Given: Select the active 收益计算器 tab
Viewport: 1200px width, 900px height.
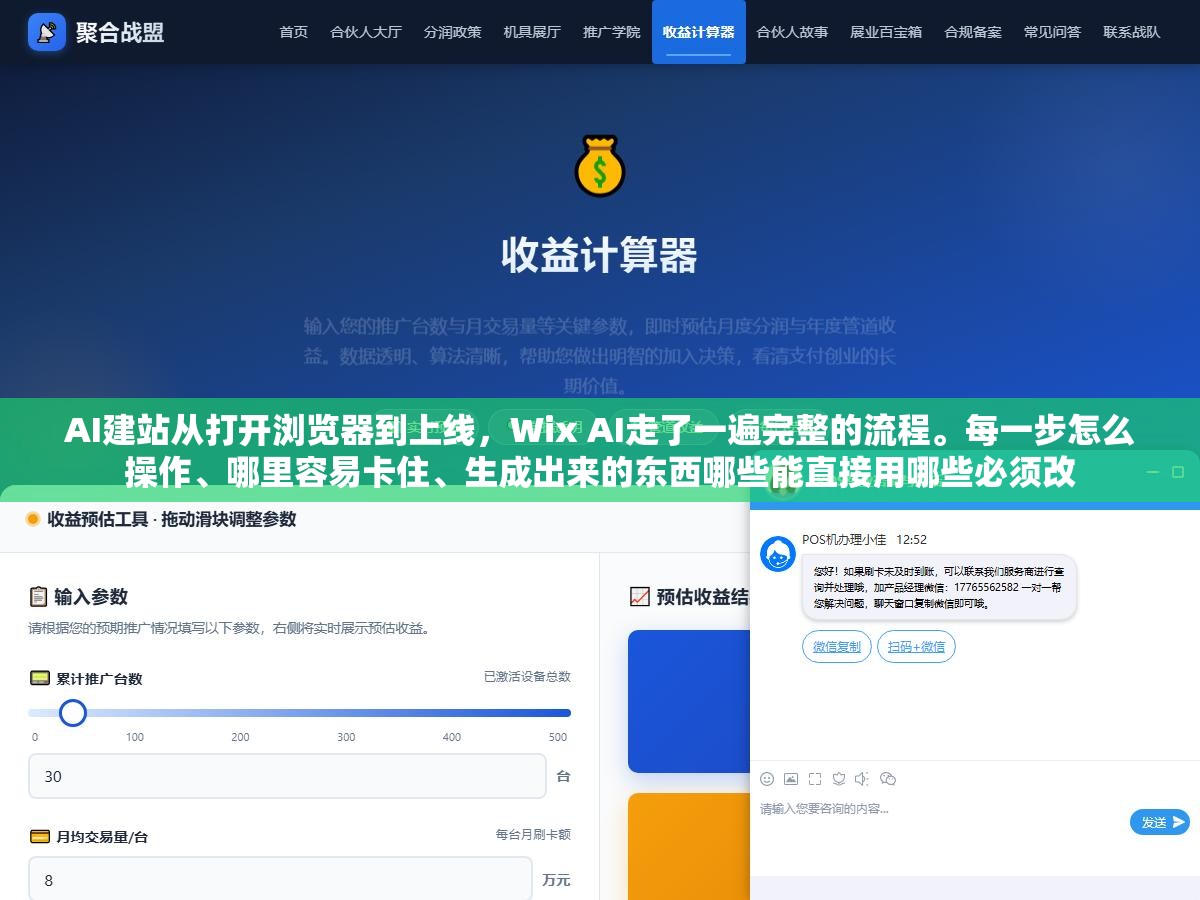Looking at the screenshot, I should 699,32.
